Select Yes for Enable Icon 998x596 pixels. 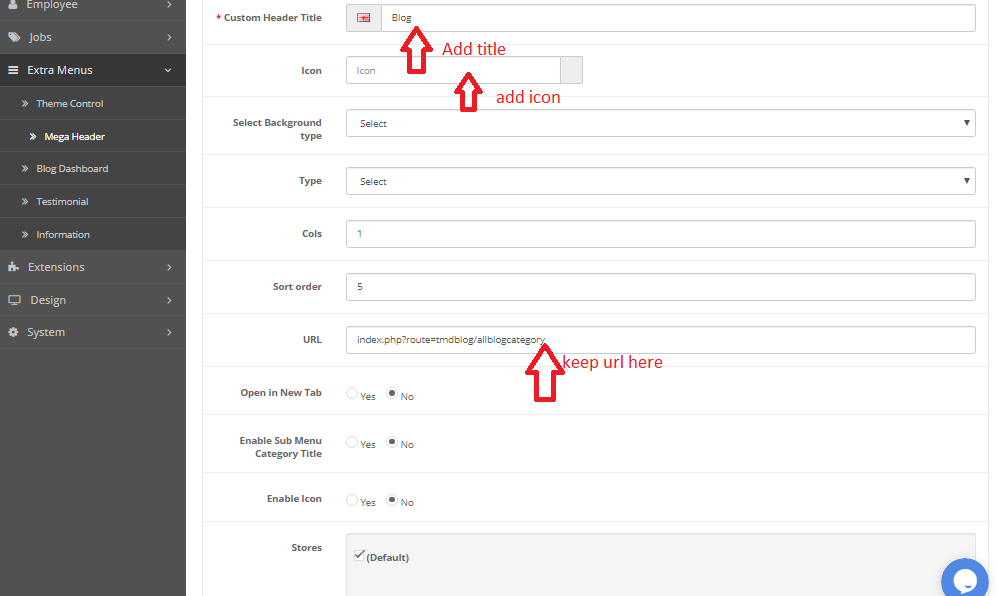click(352, 500)
